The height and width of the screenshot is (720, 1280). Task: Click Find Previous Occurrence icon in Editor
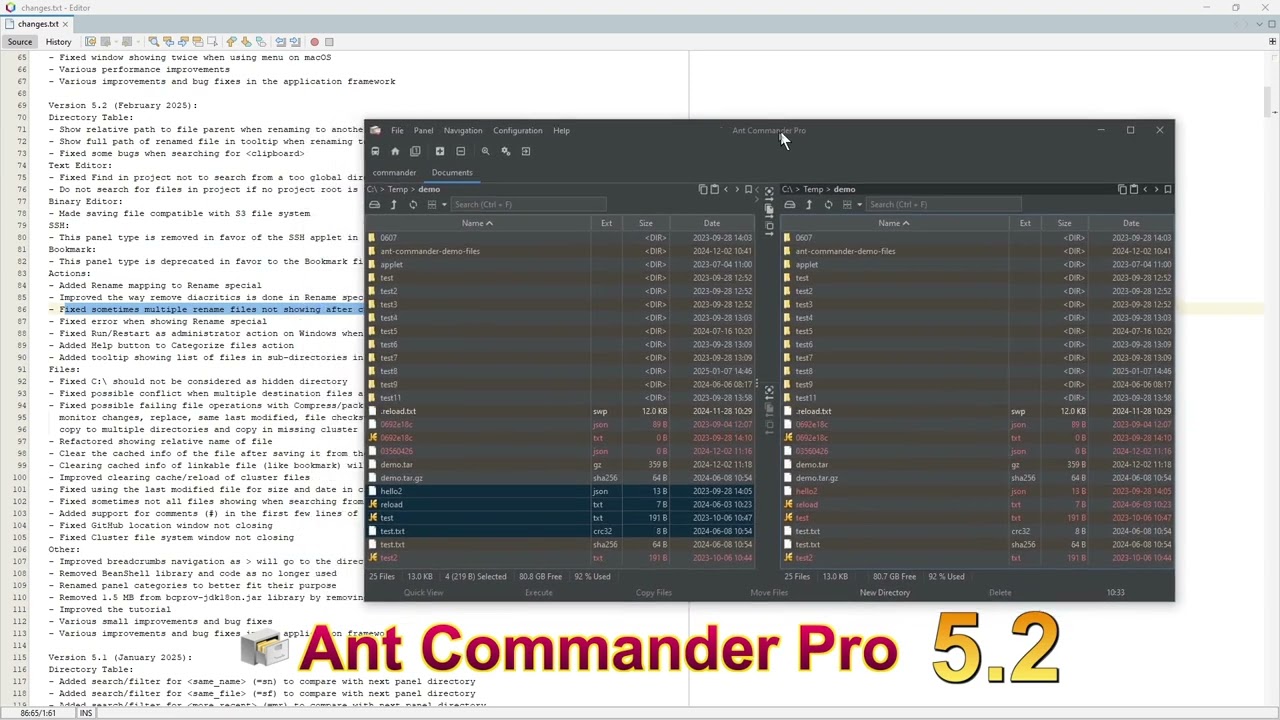(x=168, y=42)
